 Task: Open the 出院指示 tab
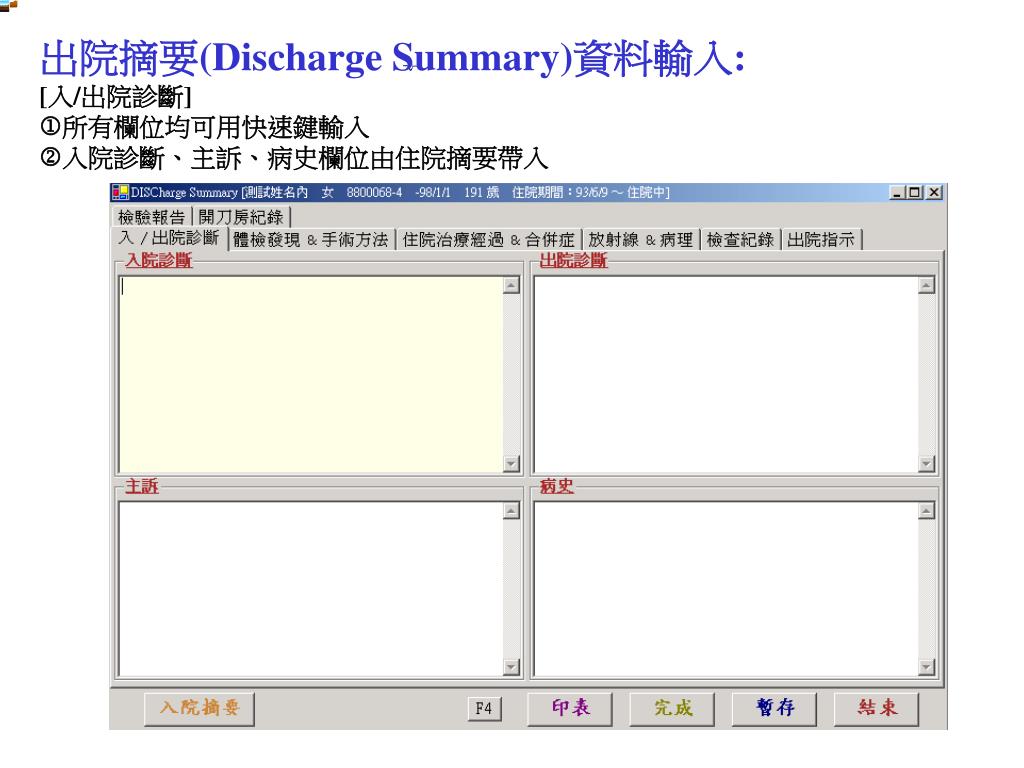tap(821, 240)
